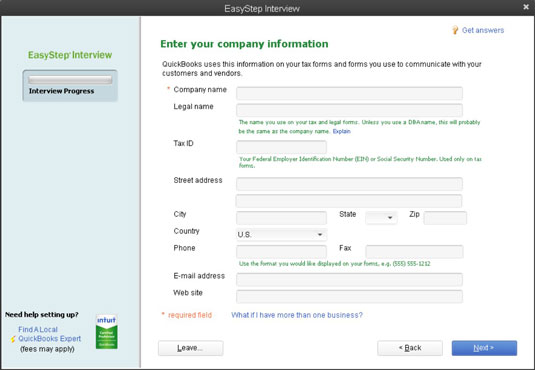Screen dimensions: 535x370
Task: Select the Fax number field
Action: pyautogui.click(x=414, y=252)
